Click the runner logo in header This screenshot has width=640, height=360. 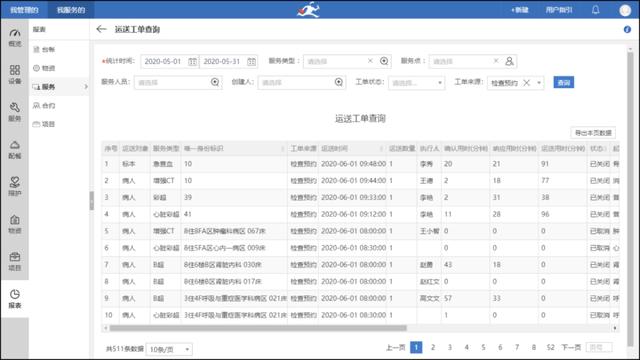(x=309, y=9)
